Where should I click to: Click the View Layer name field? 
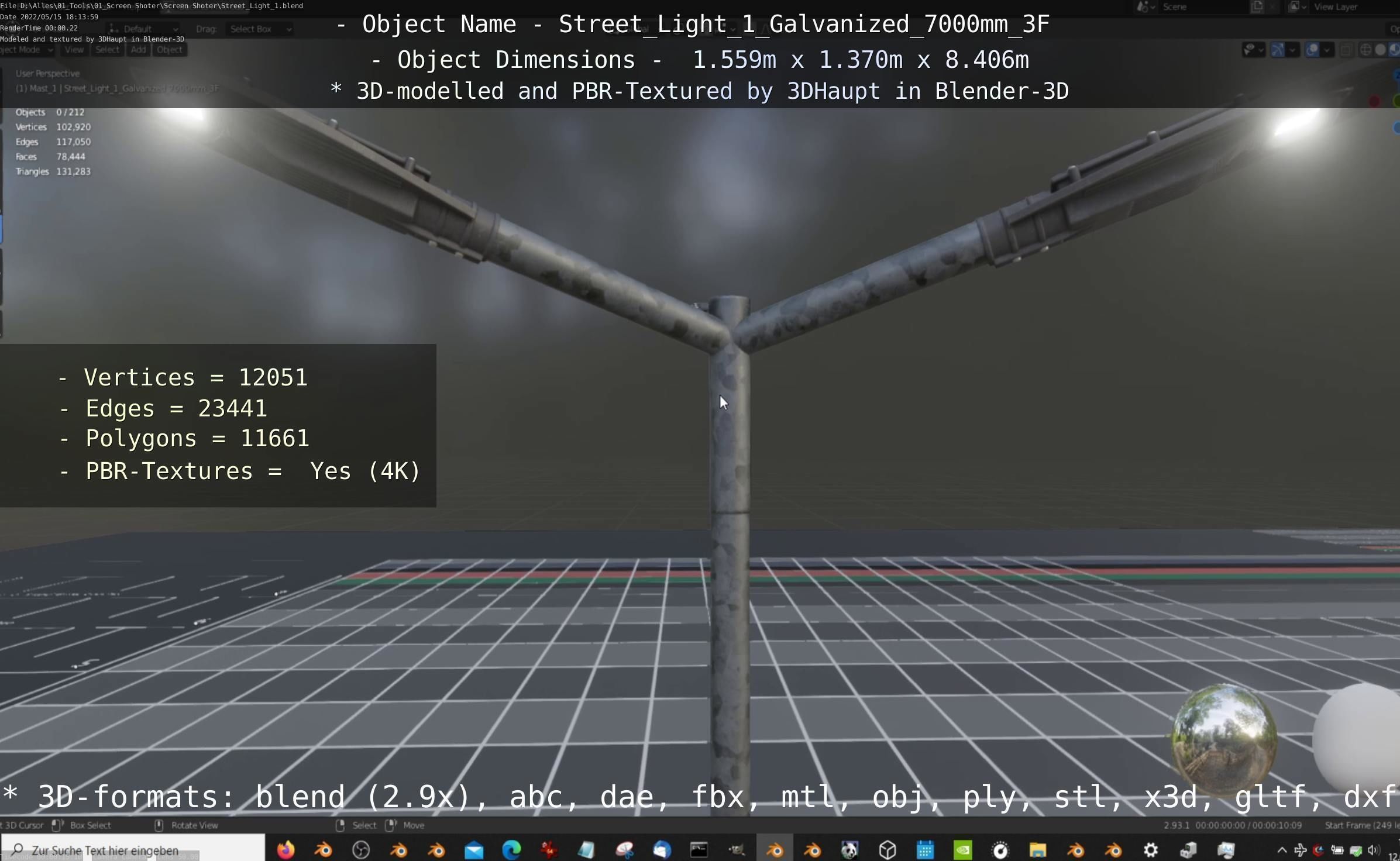(1354, 7)
